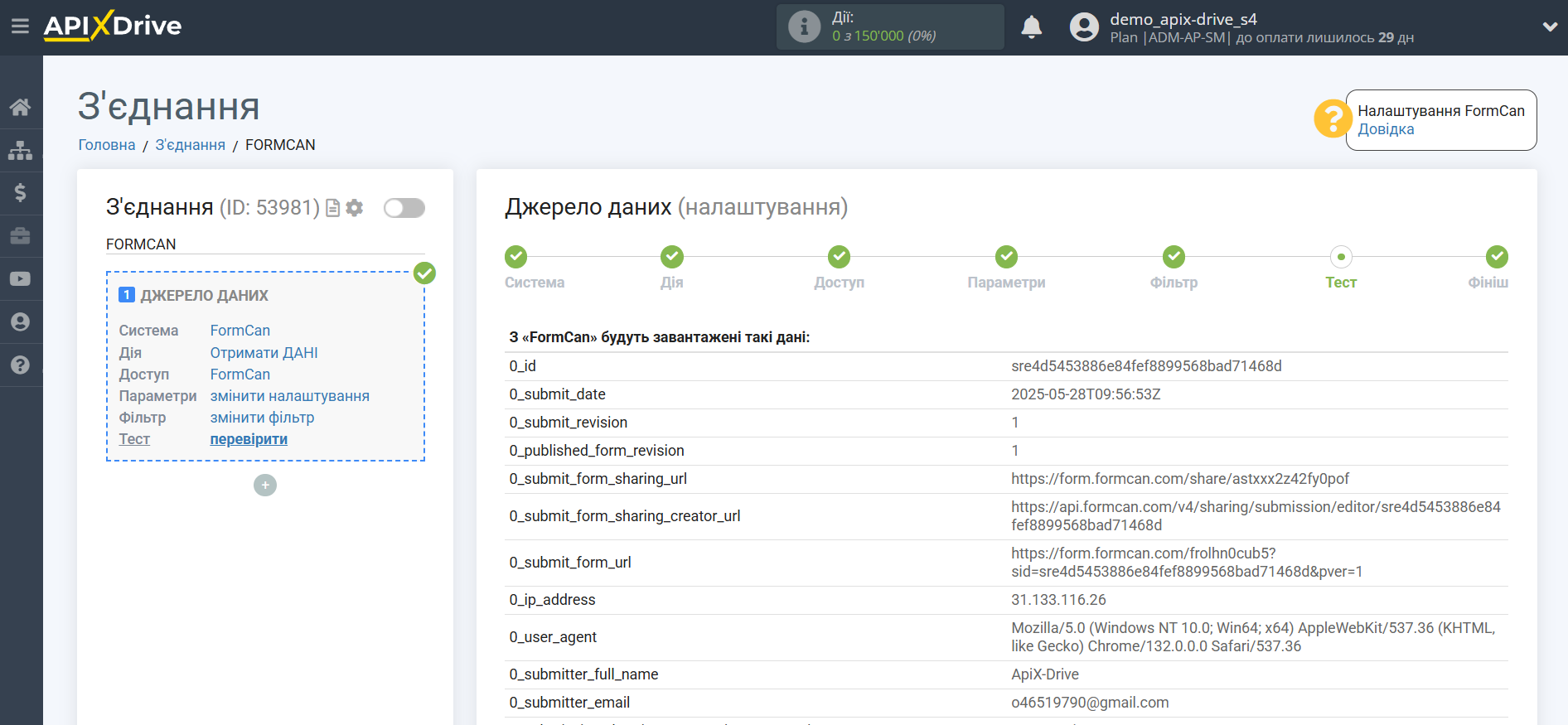
Task: Click the user avatar icon
Action: (1084, 27)
